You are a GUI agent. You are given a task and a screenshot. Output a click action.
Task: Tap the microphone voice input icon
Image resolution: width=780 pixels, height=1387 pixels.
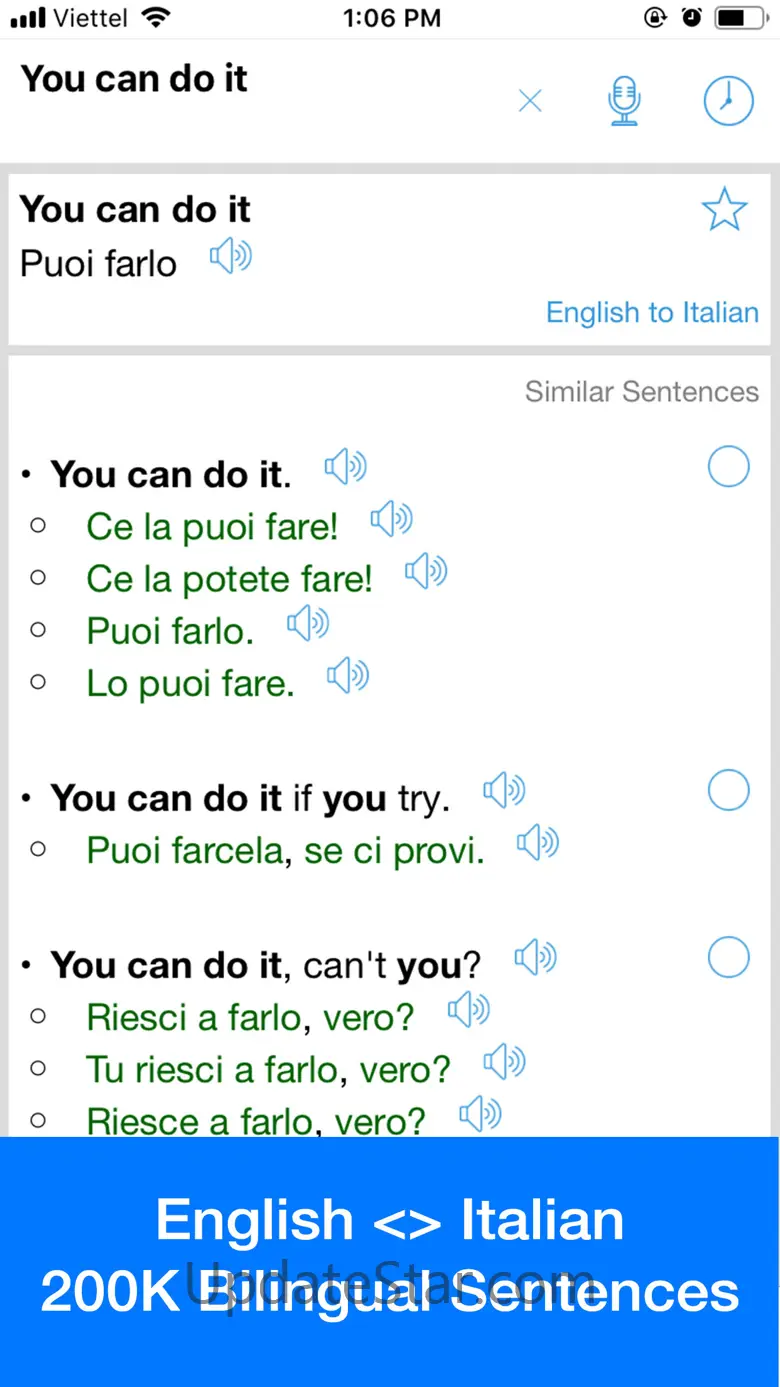(624, 101)
